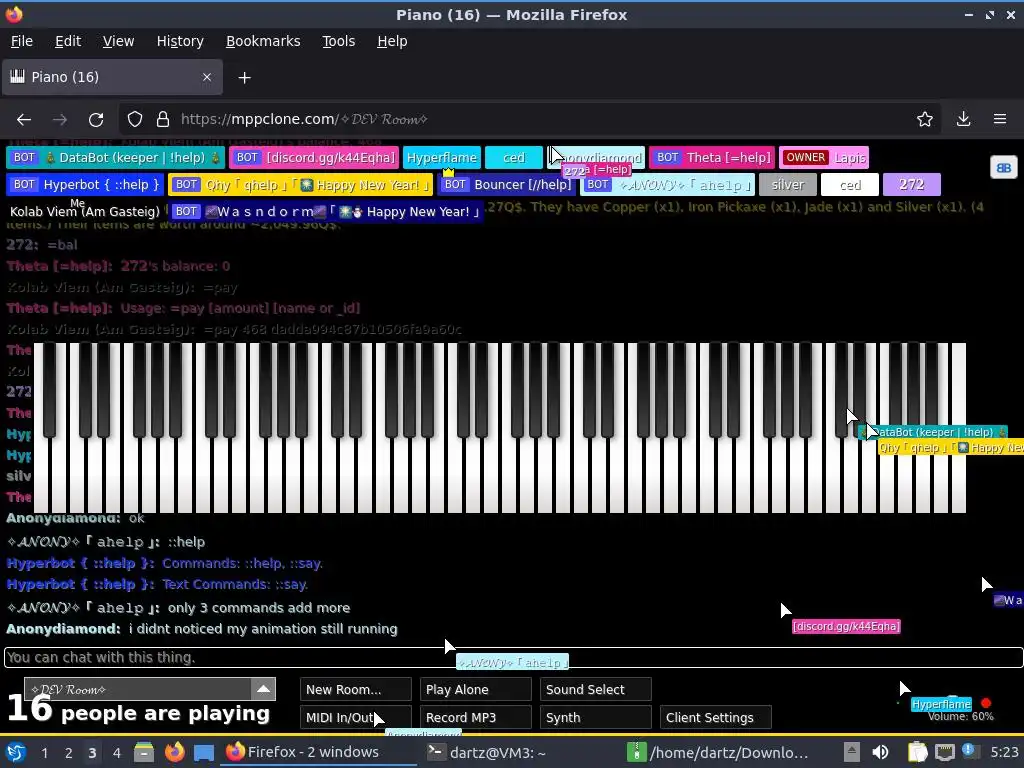Viewport: 1024px width, 768px height.
Task: Focus the chat message input field
Action: click(513, 658)
